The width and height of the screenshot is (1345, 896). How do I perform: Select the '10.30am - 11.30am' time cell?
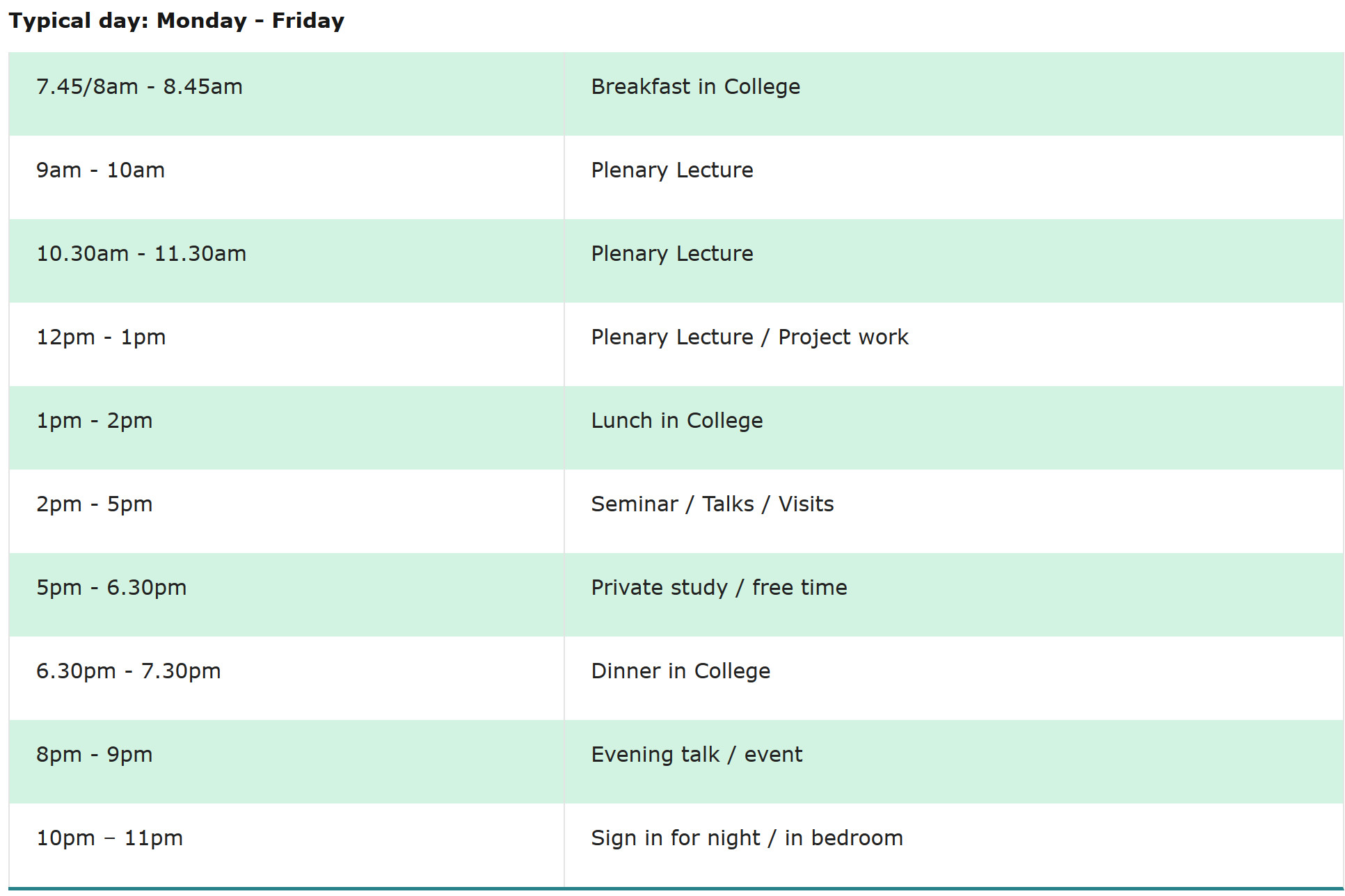pyautogui.click(x=286, y=261)
